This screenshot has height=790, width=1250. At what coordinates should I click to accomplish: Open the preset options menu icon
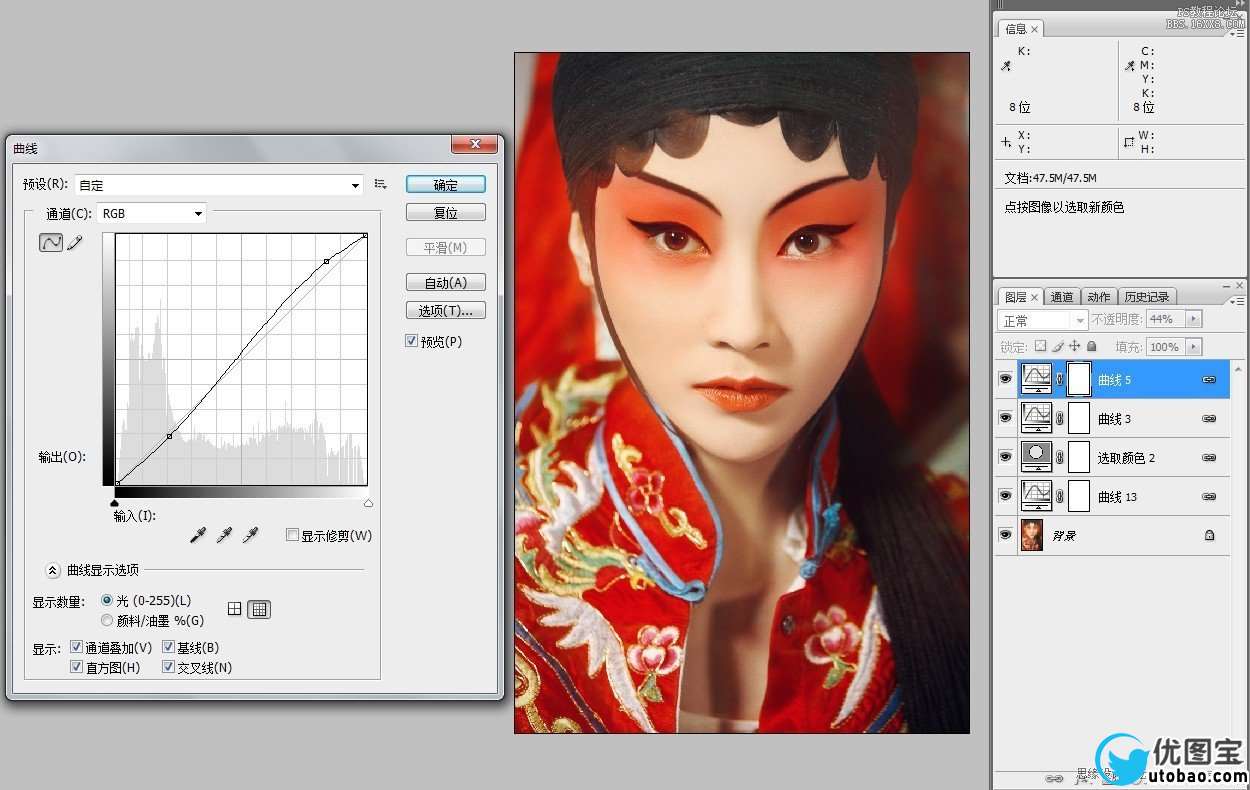coord(380,184)
